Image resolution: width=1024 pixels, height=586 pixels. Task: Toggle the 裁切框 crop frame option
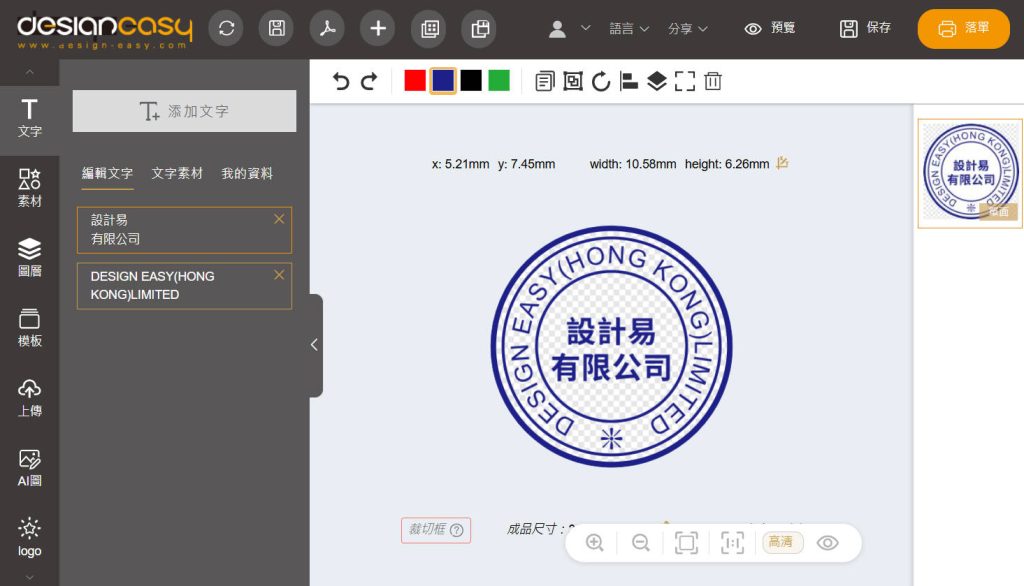click(x=436, y=530)
